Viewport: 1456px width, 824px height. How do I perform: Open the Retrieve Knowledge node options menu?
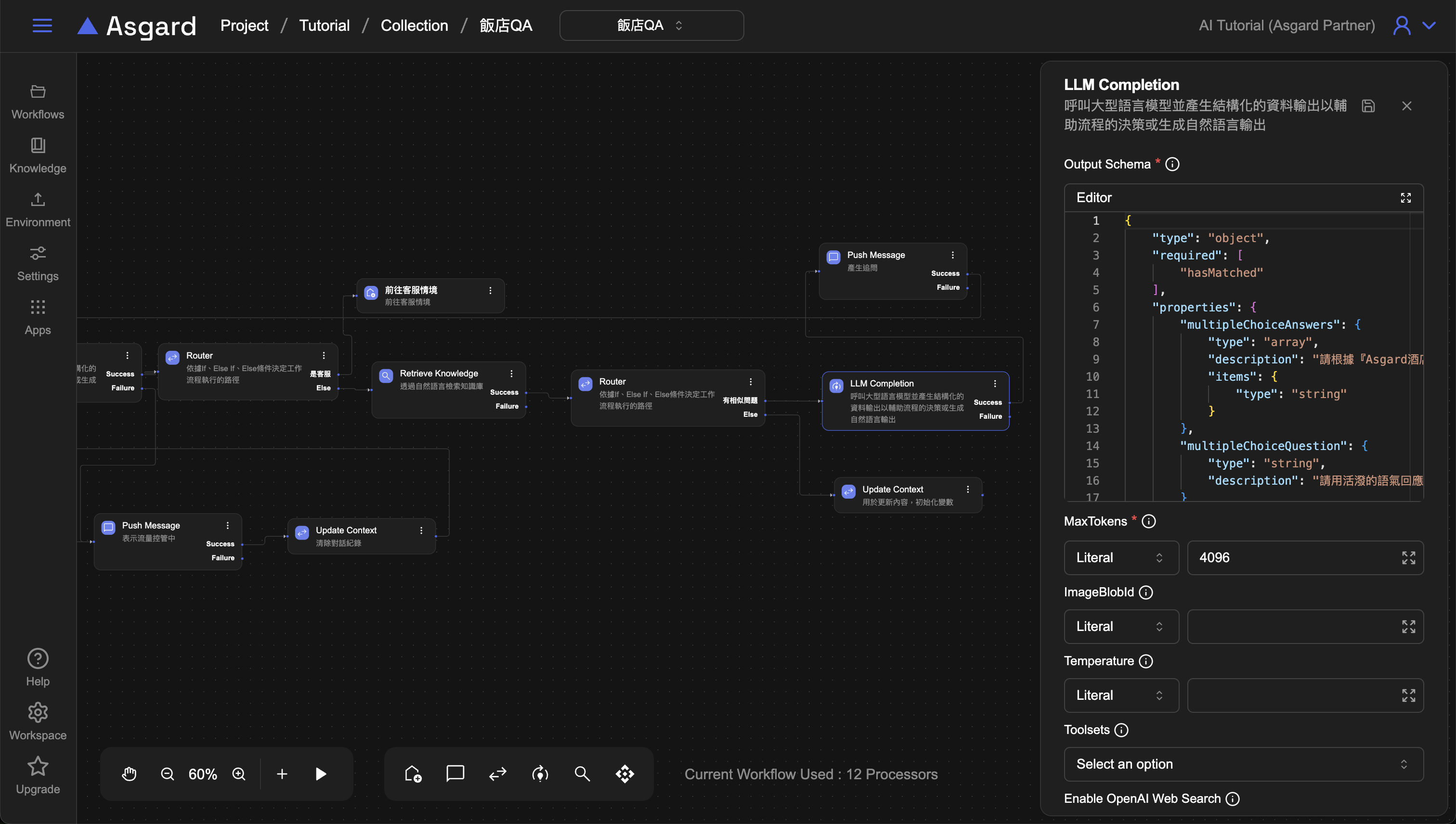coord(511,373)
